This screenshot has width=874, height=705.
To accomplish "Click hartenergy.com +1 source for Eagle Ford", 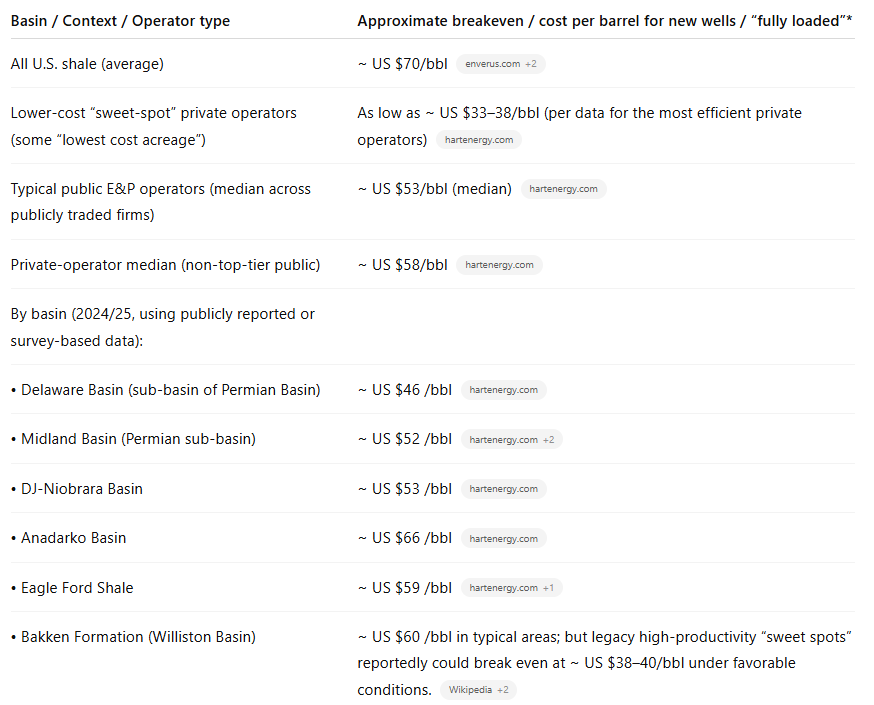I will pyautogui.click(x=511, y=588).
